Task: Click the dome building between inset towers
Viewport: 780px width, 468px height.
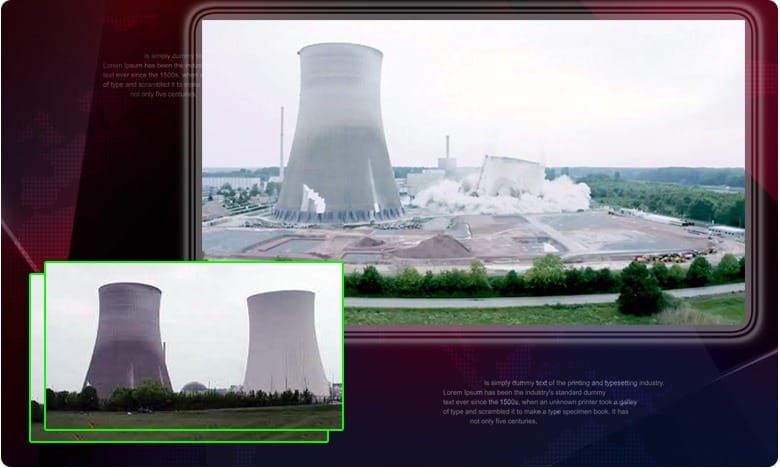Action: [195, 386]
